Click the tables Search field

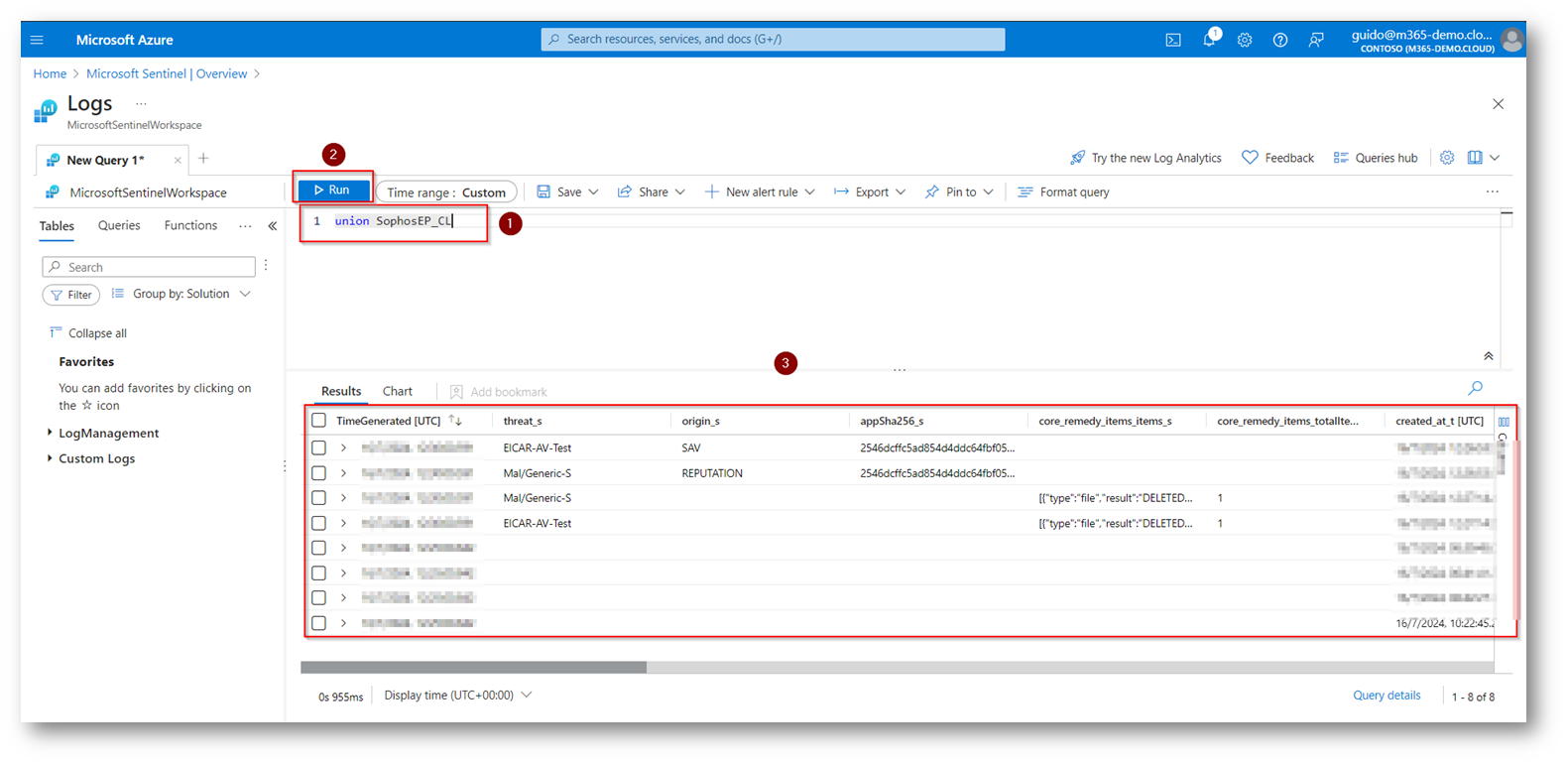149,267
